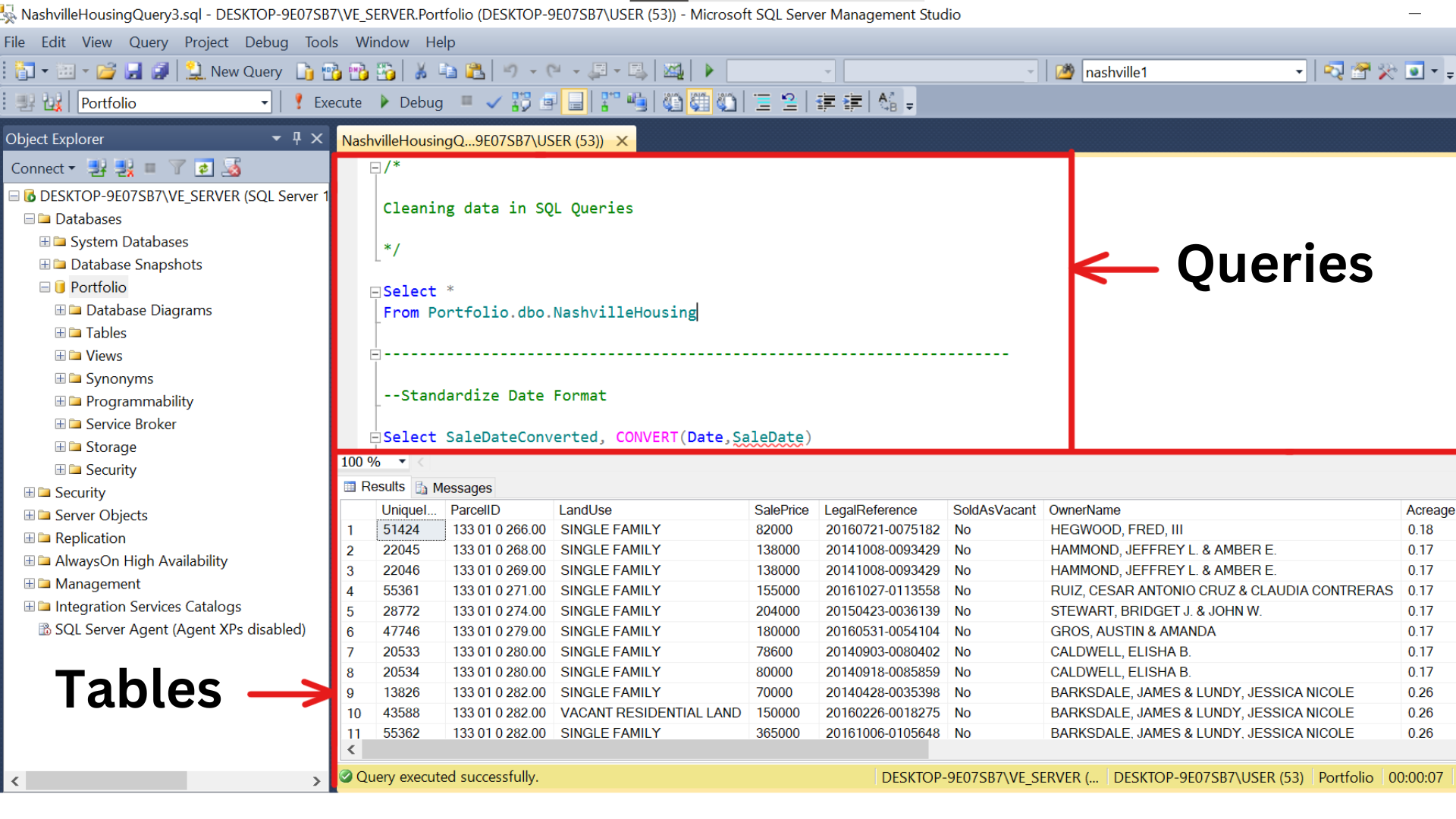Viewport: 1456px width, 819px height.
Task: Click Filter funnel icon in Object Explorer
Action: pyautogui.click(x=177, y=168)
